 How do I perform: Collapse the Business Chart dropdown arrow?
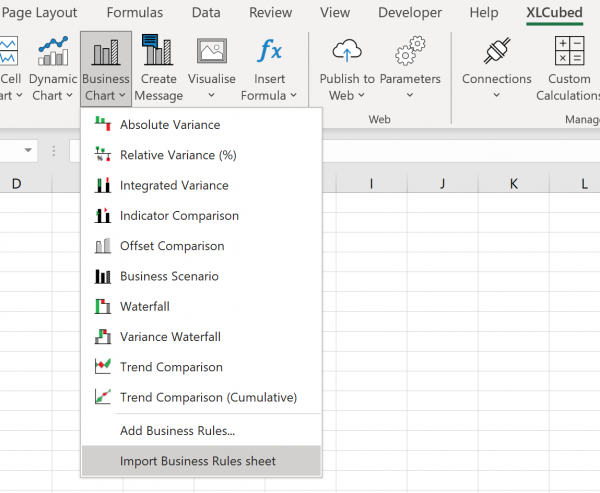(x=122, y=95)
